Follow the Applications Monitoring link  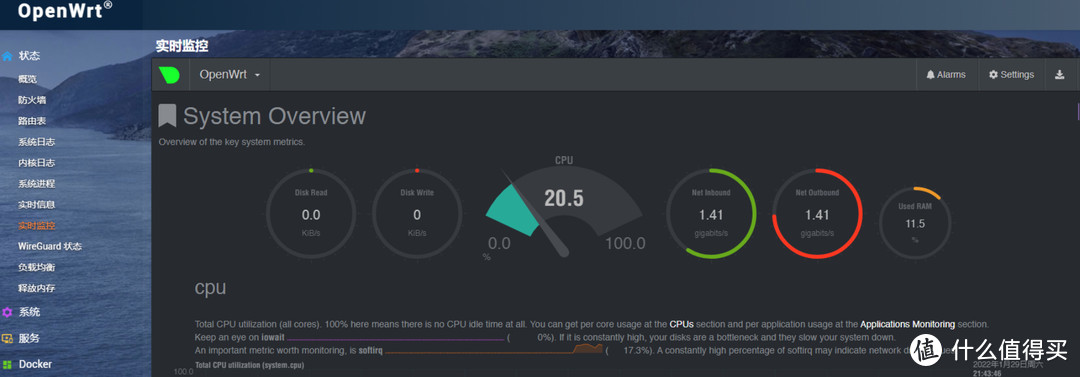[908, 324]
